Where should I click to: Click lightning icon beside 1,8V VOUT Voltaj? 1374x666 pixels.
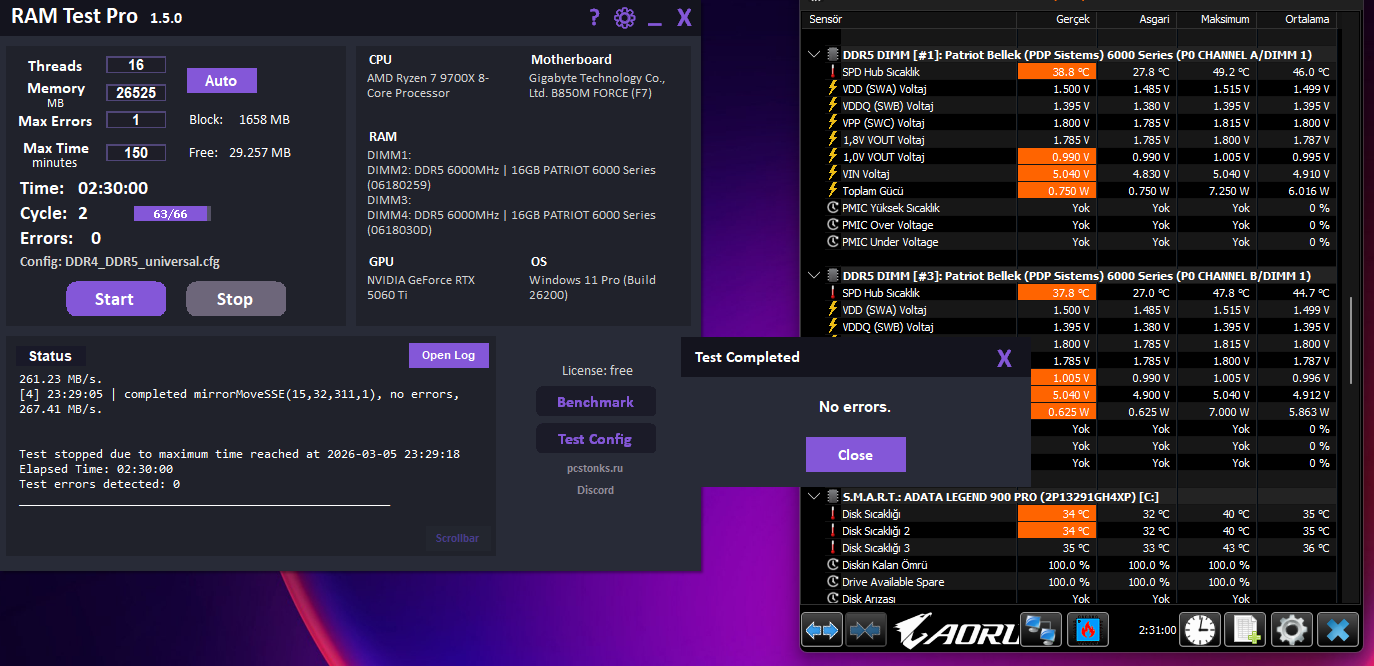pyautogui.click(x=832, y=140)
